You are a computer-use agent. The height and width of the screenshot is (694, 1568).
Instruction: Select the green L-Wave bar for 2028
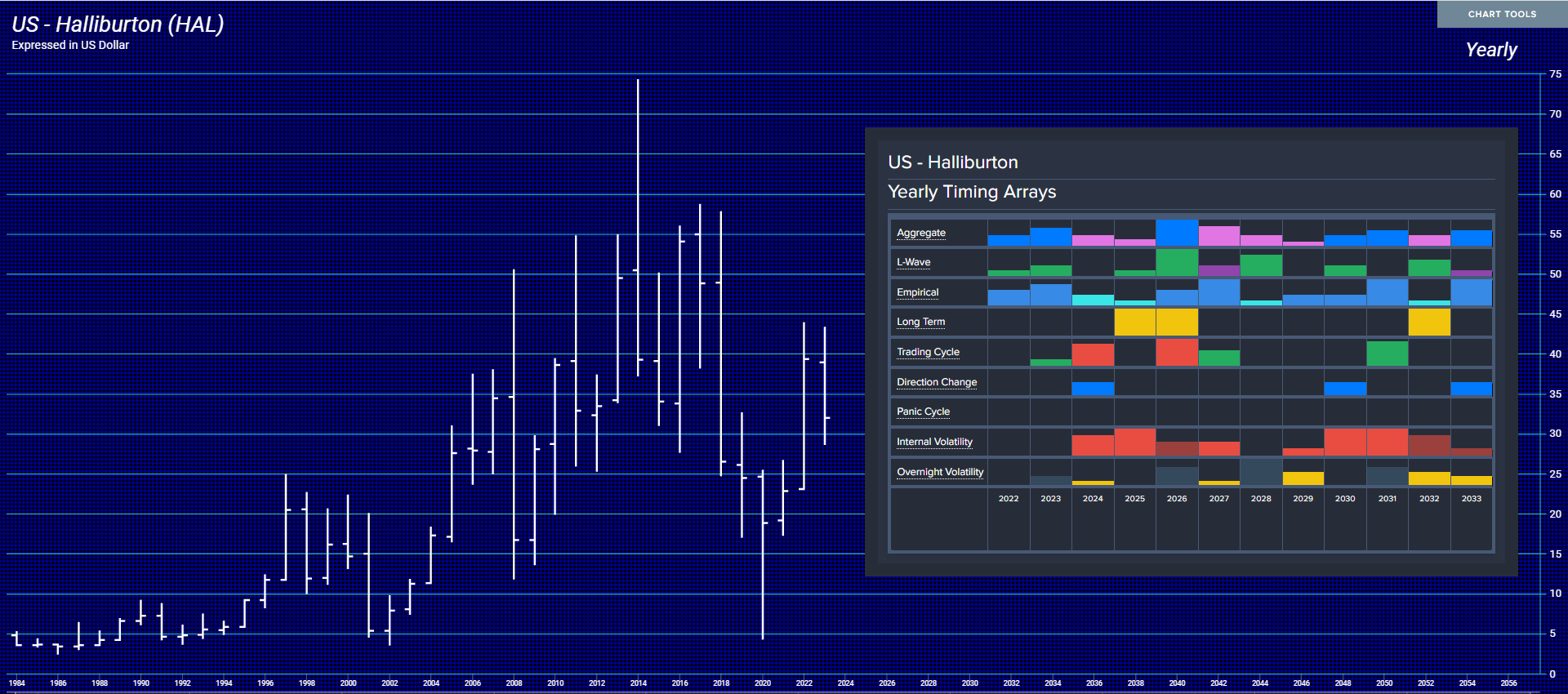pyautogui.click(x=1261, y=265)
